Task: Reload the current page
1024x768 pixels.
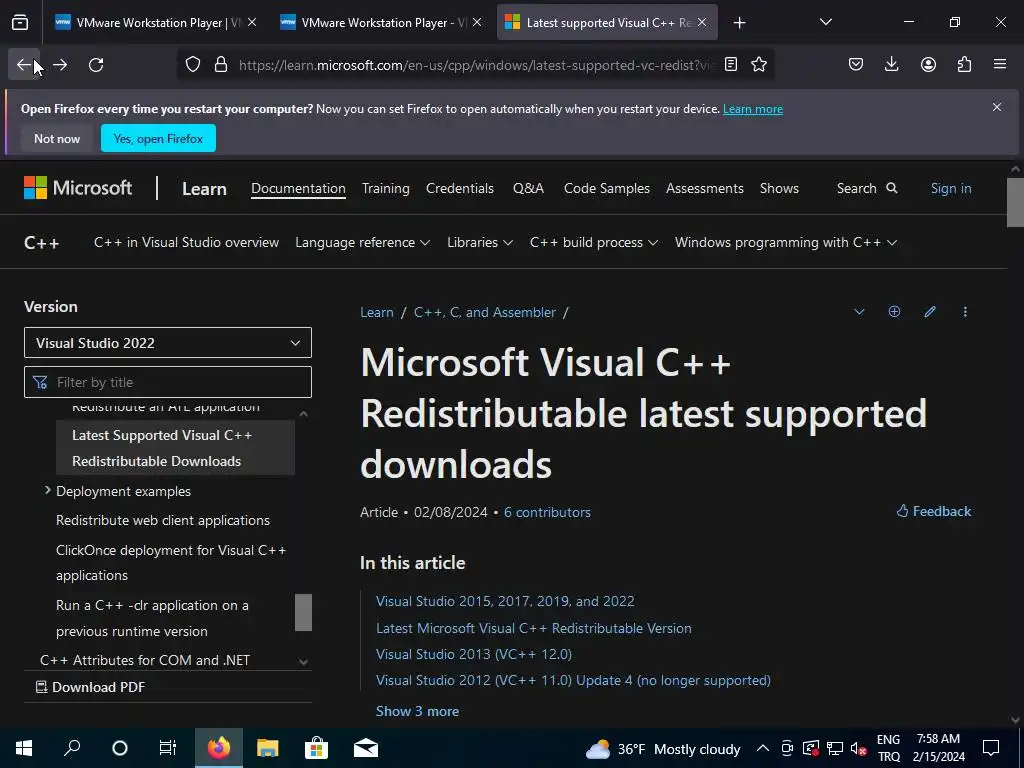Action: (96, 65)
